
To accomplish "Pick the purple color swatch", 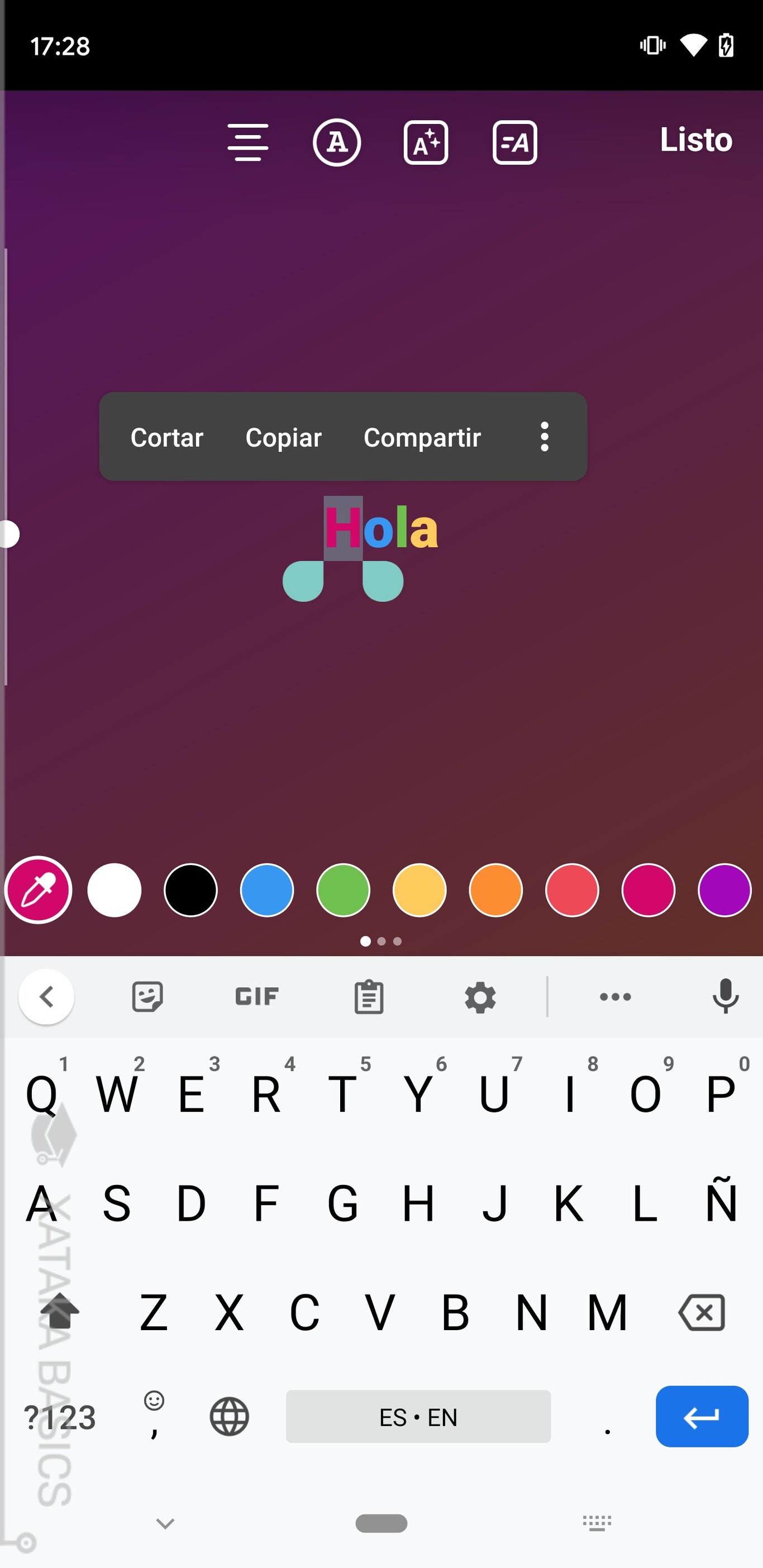I will [724, 890].
